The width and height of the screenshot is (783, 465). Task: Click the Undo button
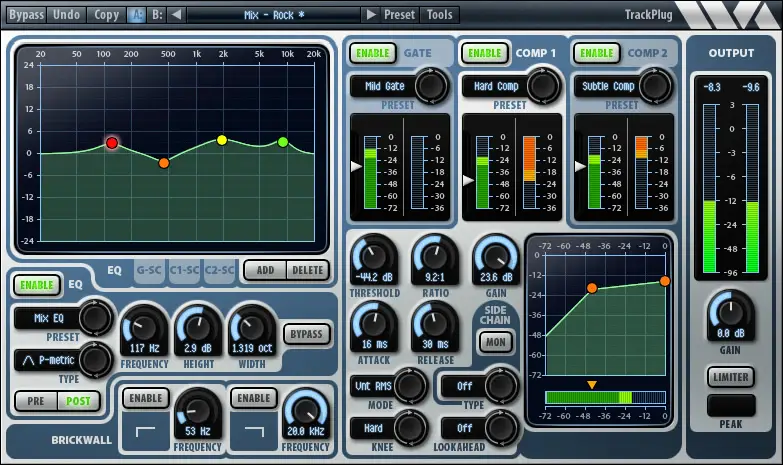click(x=66, y=15)
